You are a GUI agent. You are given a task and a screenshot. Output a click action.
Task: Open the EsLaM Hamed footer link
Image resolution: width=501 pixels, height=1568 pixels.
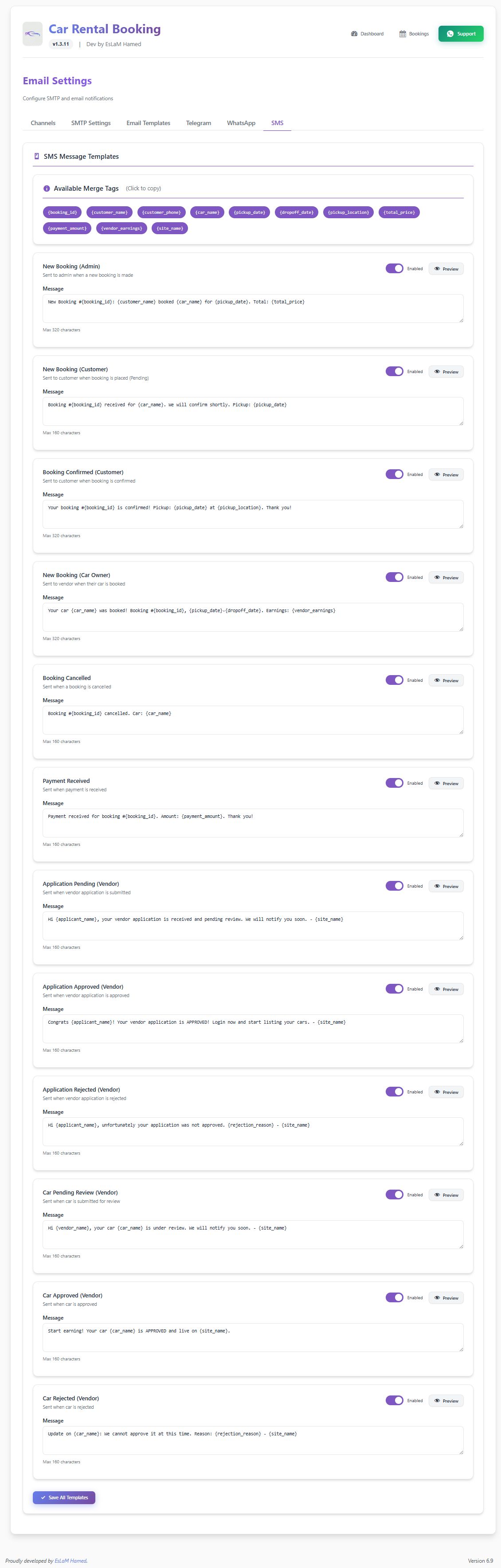click(x=70, y=1560)
